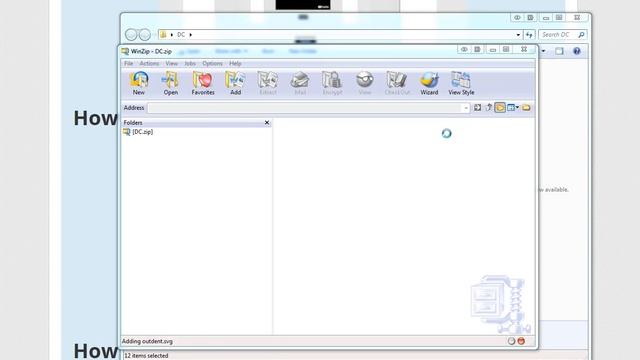Click the 'Adding outdent.svg' status text

(x=147, y=341)
